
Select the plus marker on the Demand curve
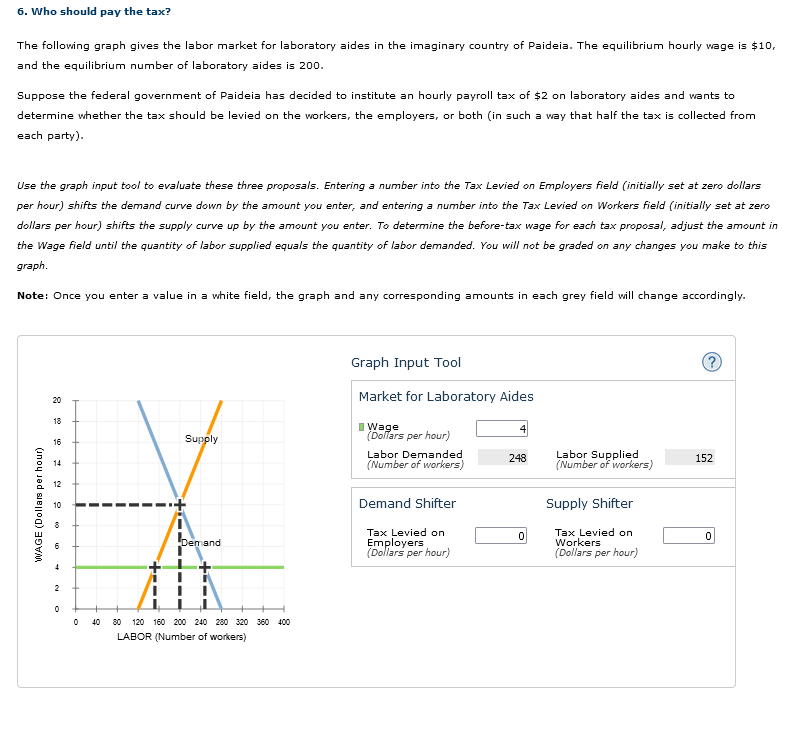coord(205,567)
